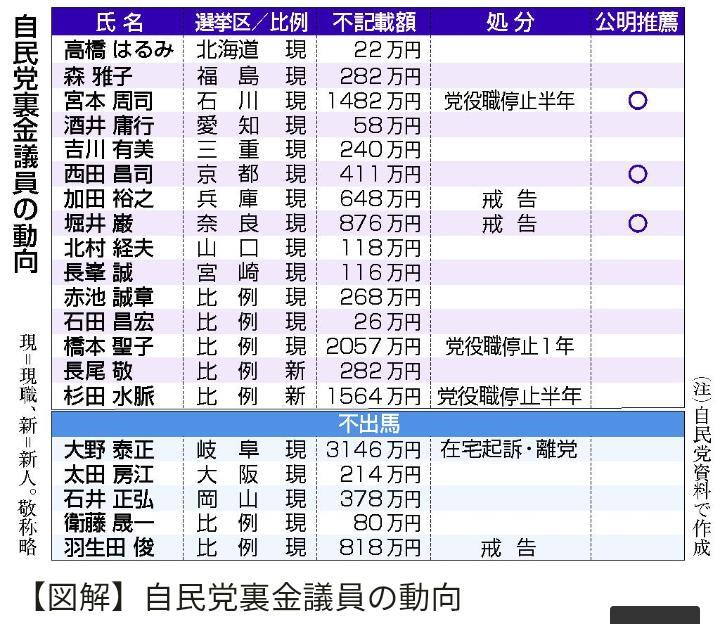The width and height of the screenshot is (720, 624).
Task: Click the 公明推薦 circle for 西田 昌司
Action: tap(637, 174)
